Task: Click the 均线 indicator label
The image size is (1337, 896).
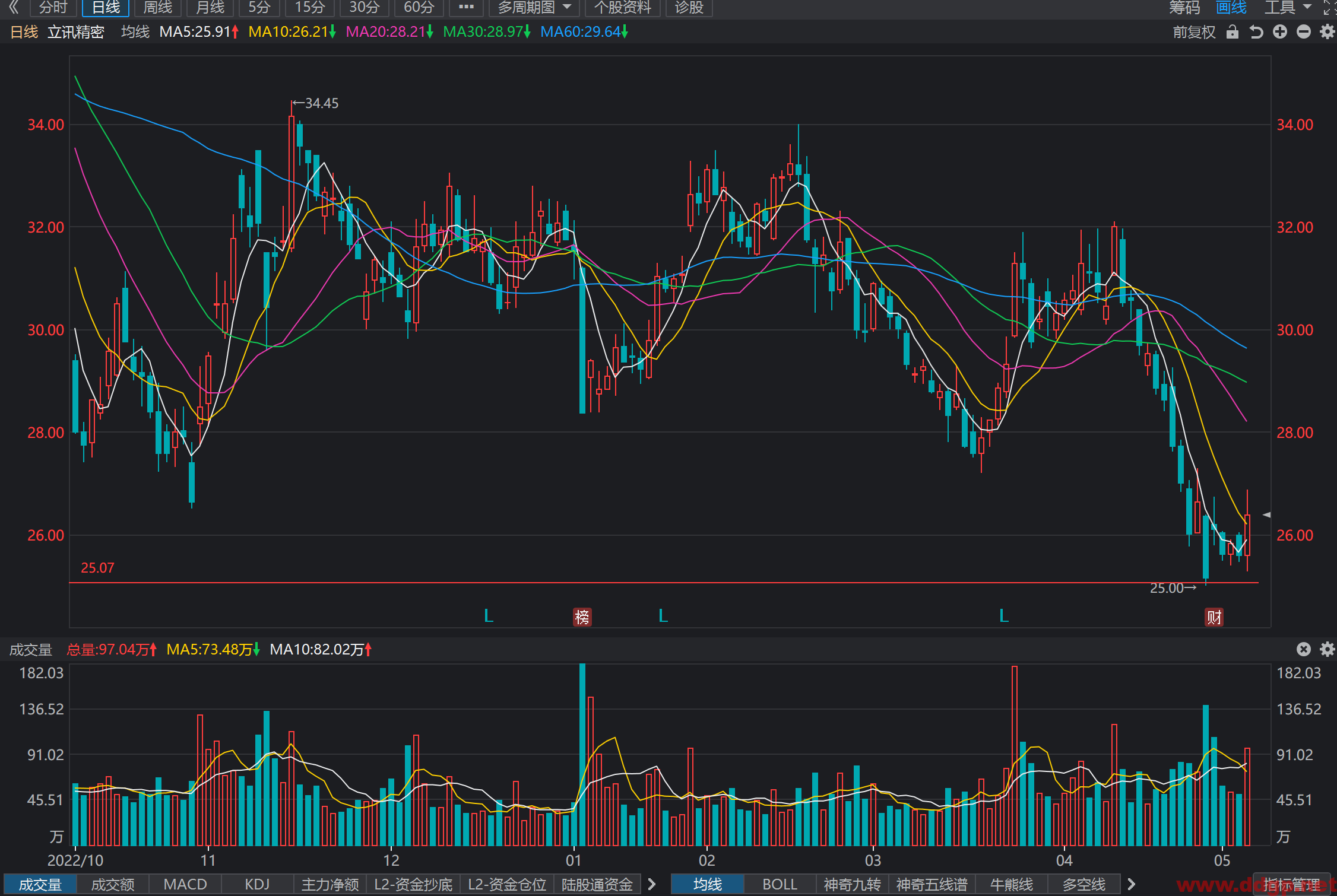Action: pos(135,32)
